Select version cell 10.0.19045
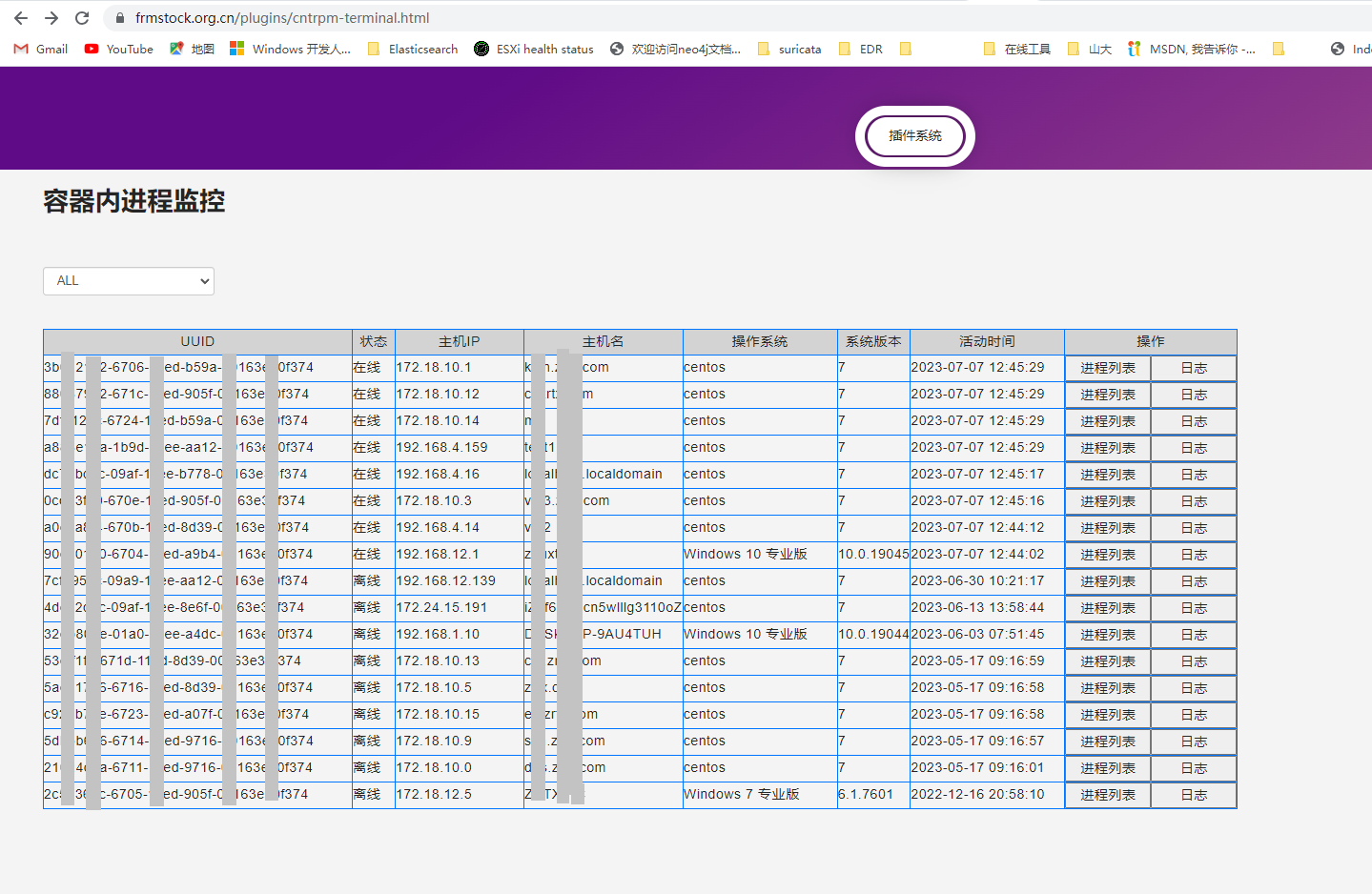This screenshot has width=1372, height=894. [x=873, y=554]
